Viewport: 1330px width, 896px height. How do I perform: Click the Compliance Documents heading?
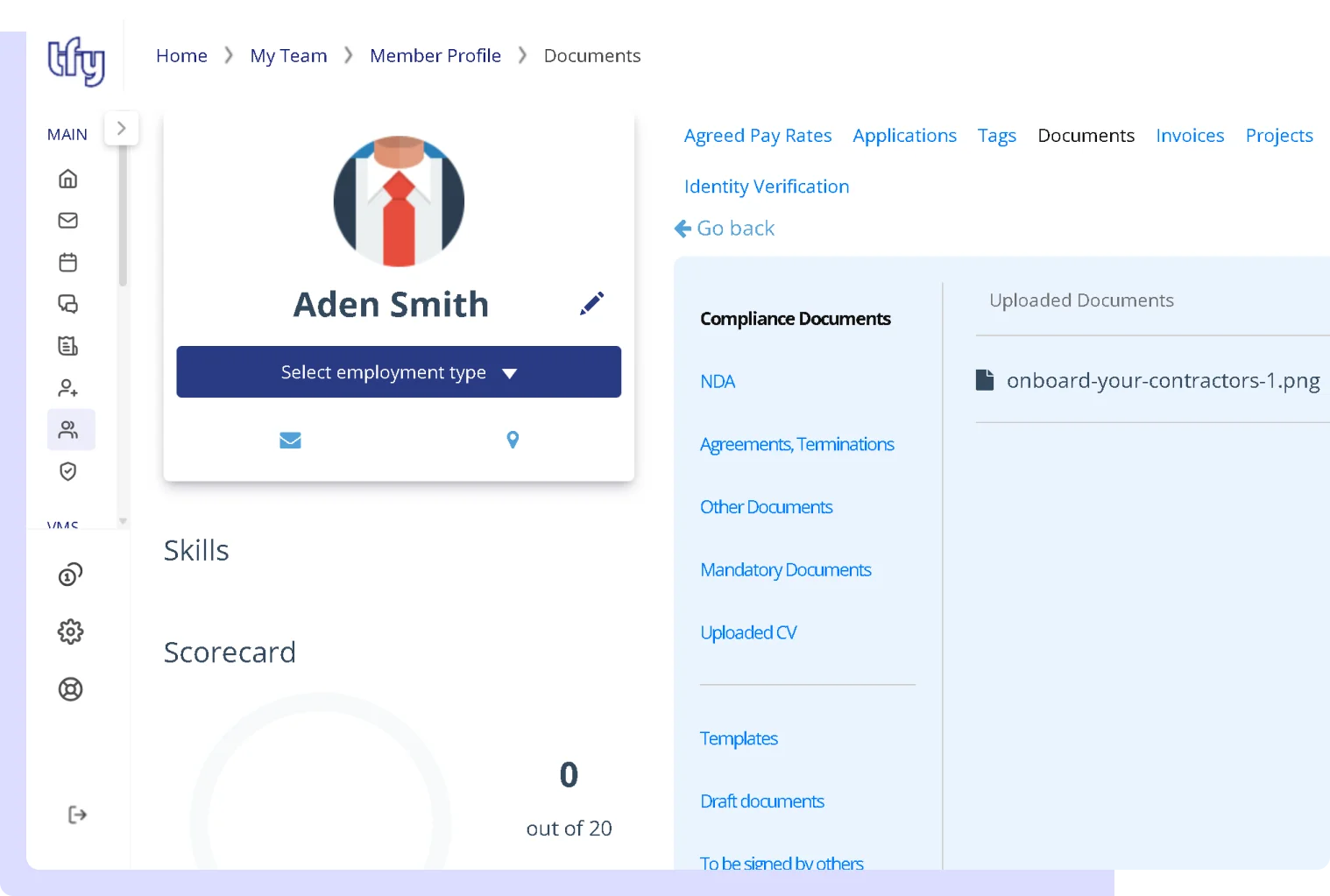796,319
